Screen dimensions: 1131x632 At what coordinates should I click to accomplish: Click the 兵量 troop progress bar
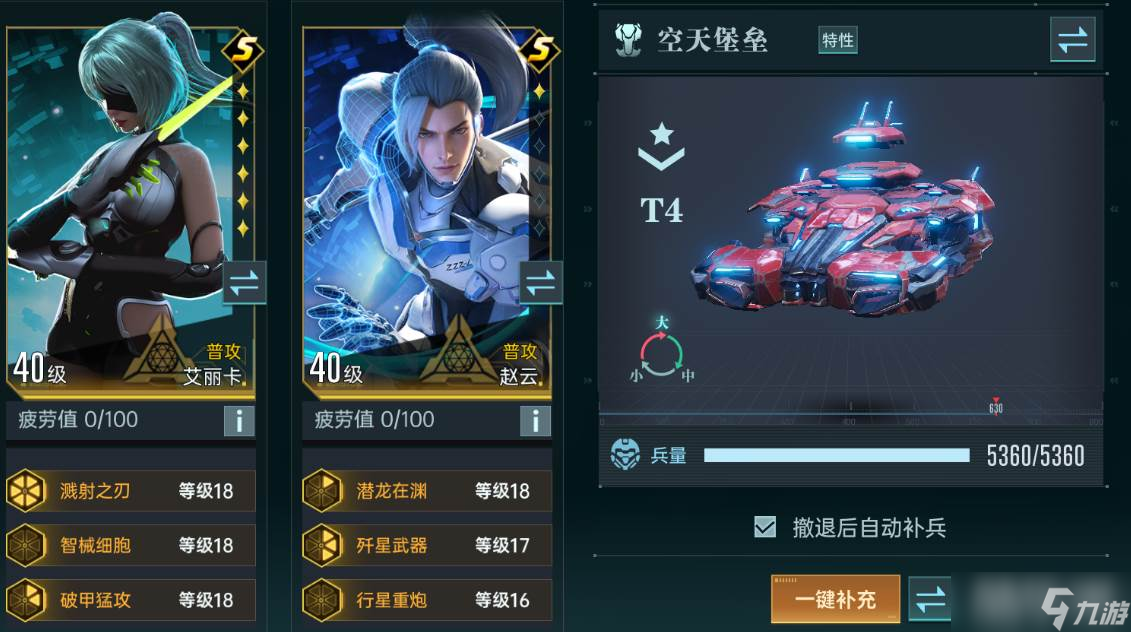pyautogui.click(x=837, y=455)
